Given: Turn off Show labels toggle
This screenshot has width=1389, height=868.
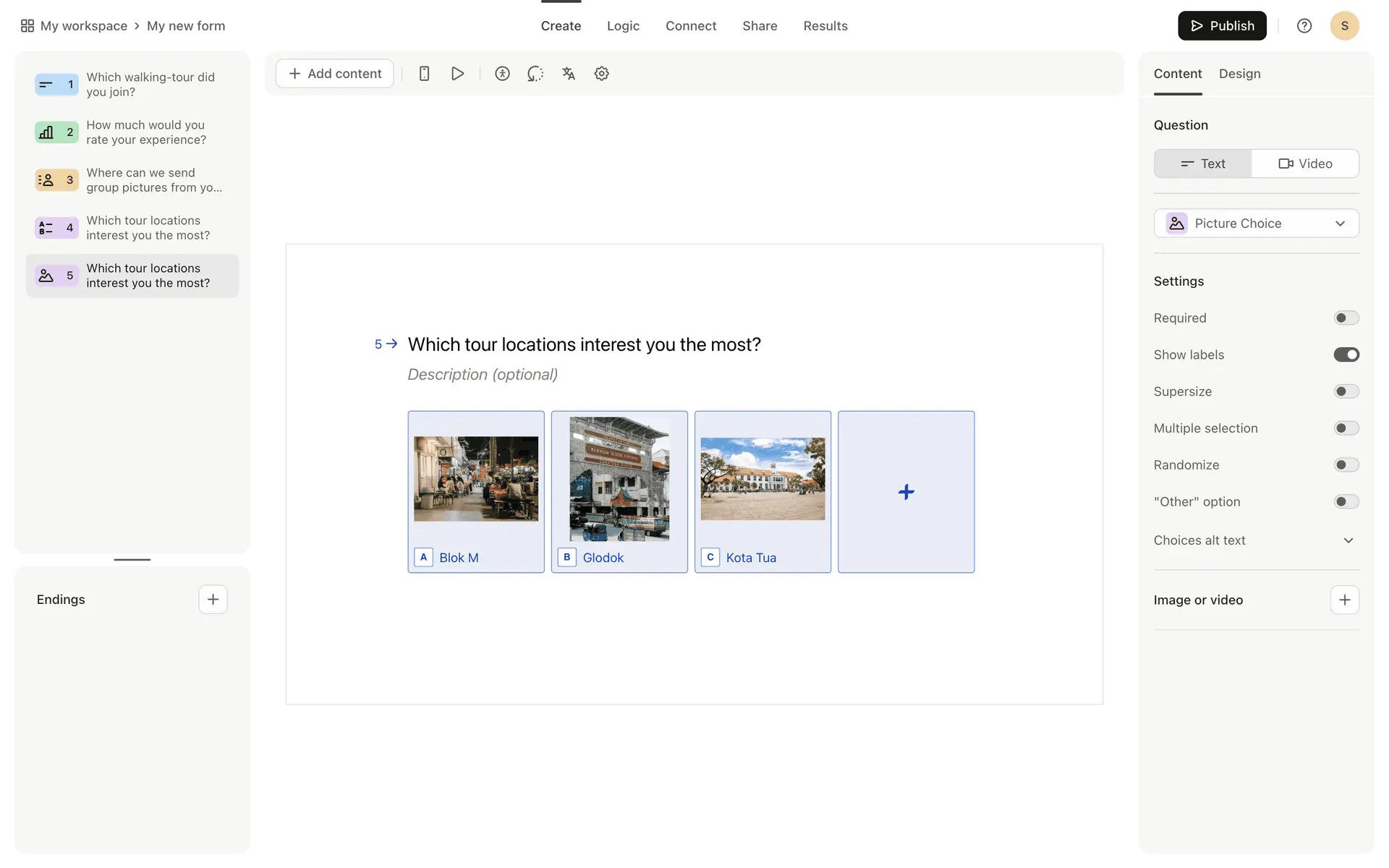Looking at the screenshot, I should tap(1346, 355).
